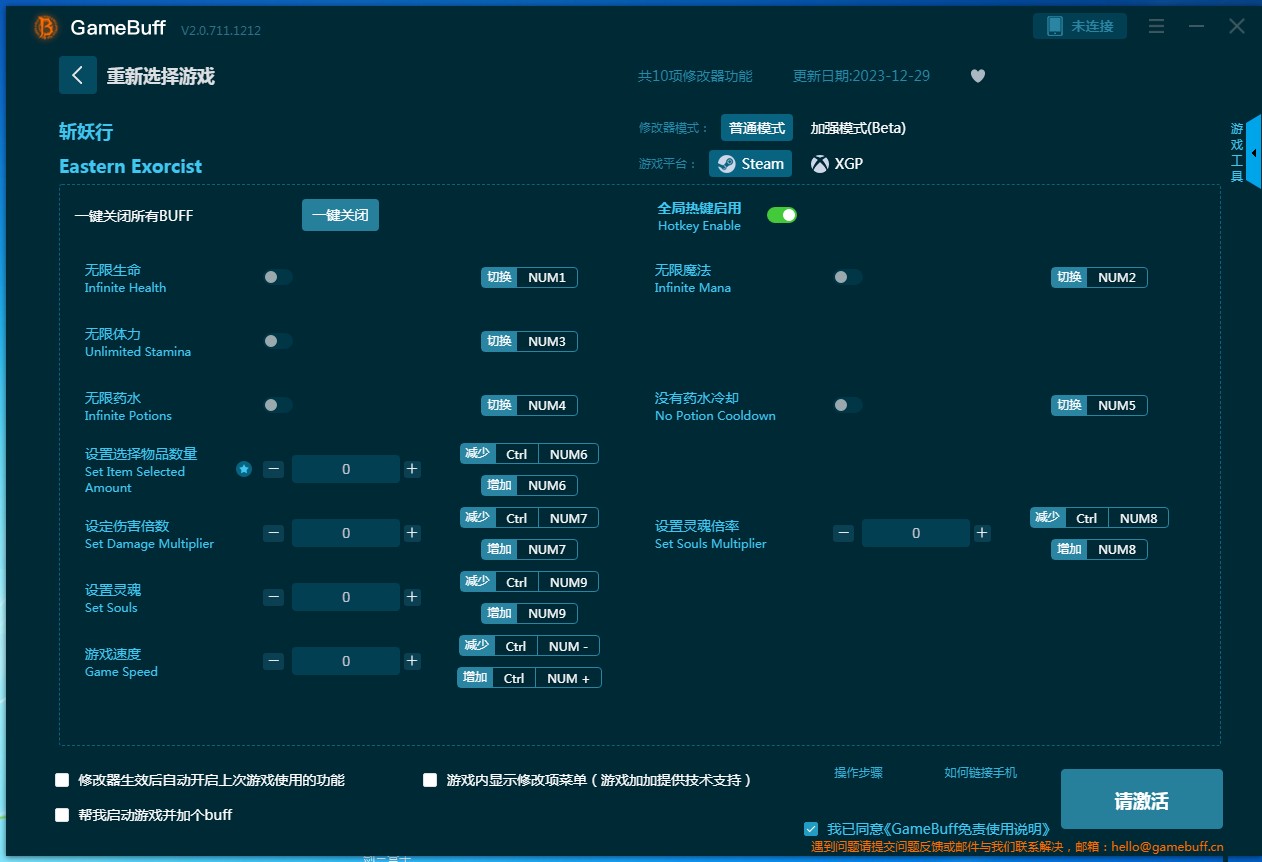The height and width of the screenshot is (862, 1262).
Task: Click the star icon beside item amount
Action: [x=244, y=469]
